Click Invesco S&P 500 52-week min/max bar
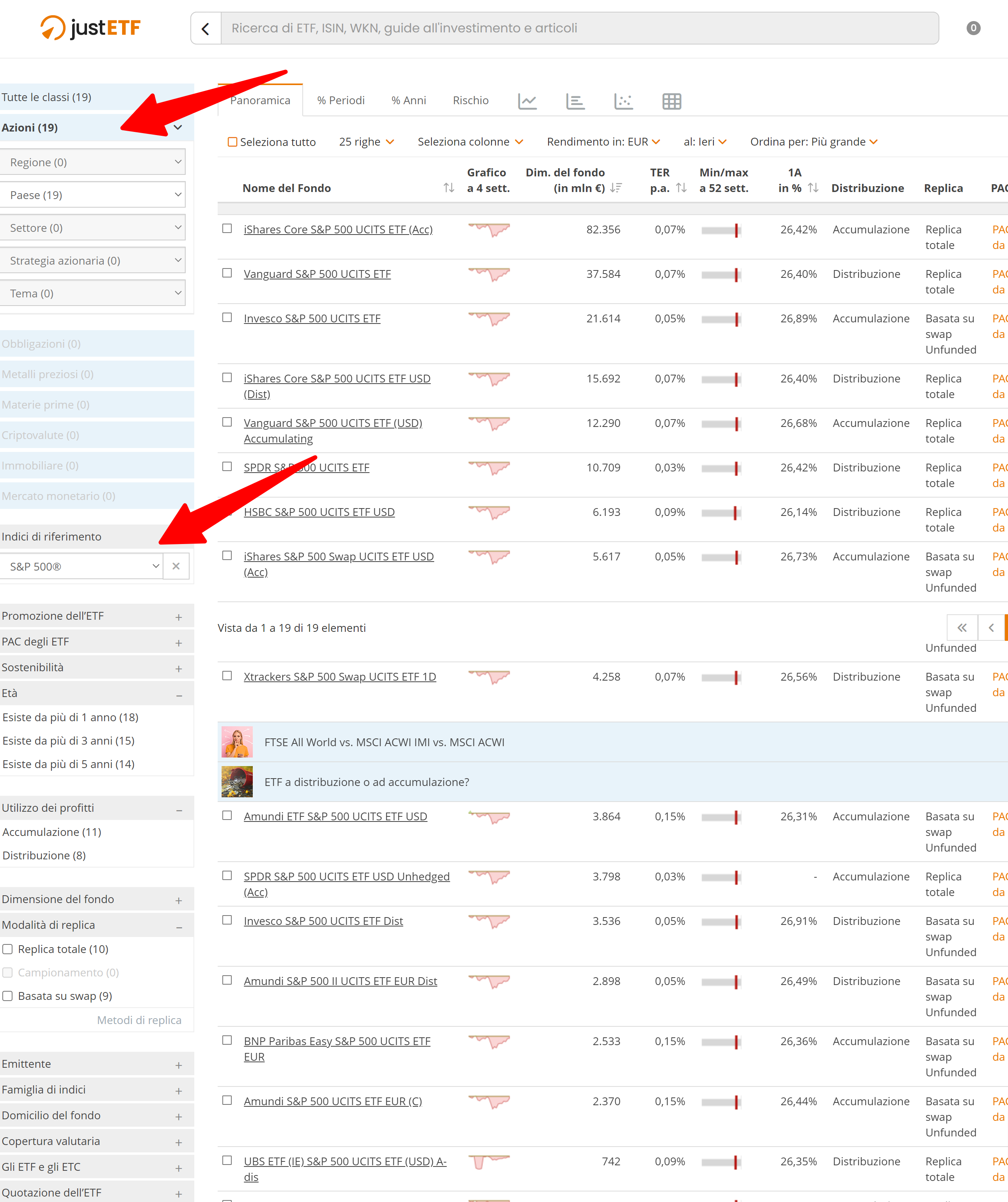The width and height of the screenshot is (1008, 1202). point(721,319)
